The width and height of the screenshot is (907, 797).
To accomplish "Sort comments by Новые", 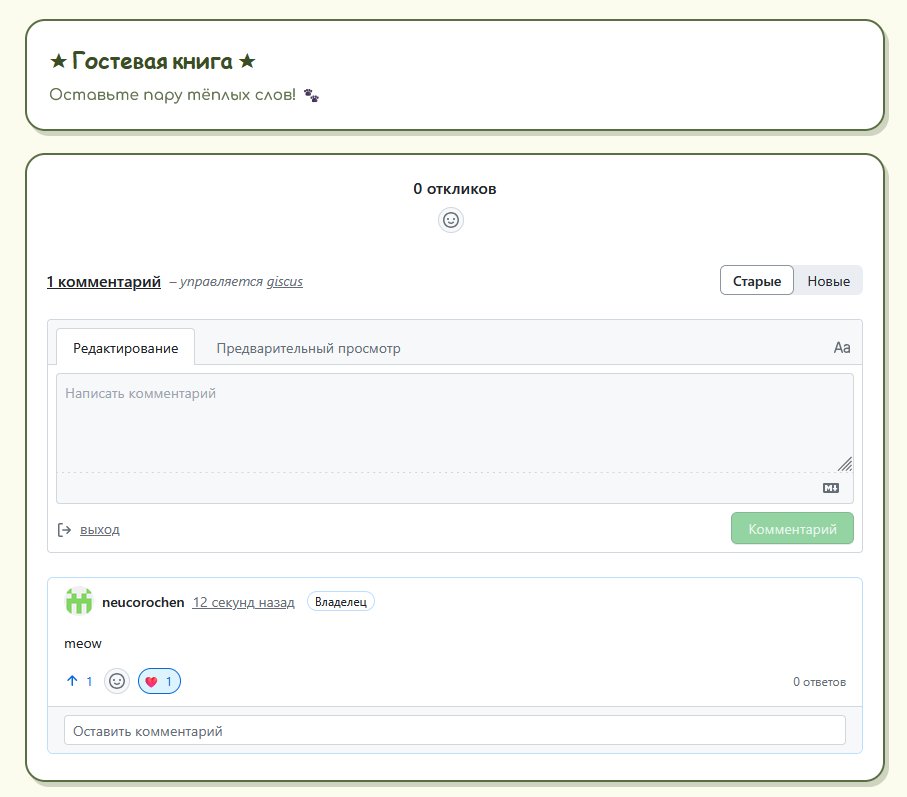I will pos(828,281).
